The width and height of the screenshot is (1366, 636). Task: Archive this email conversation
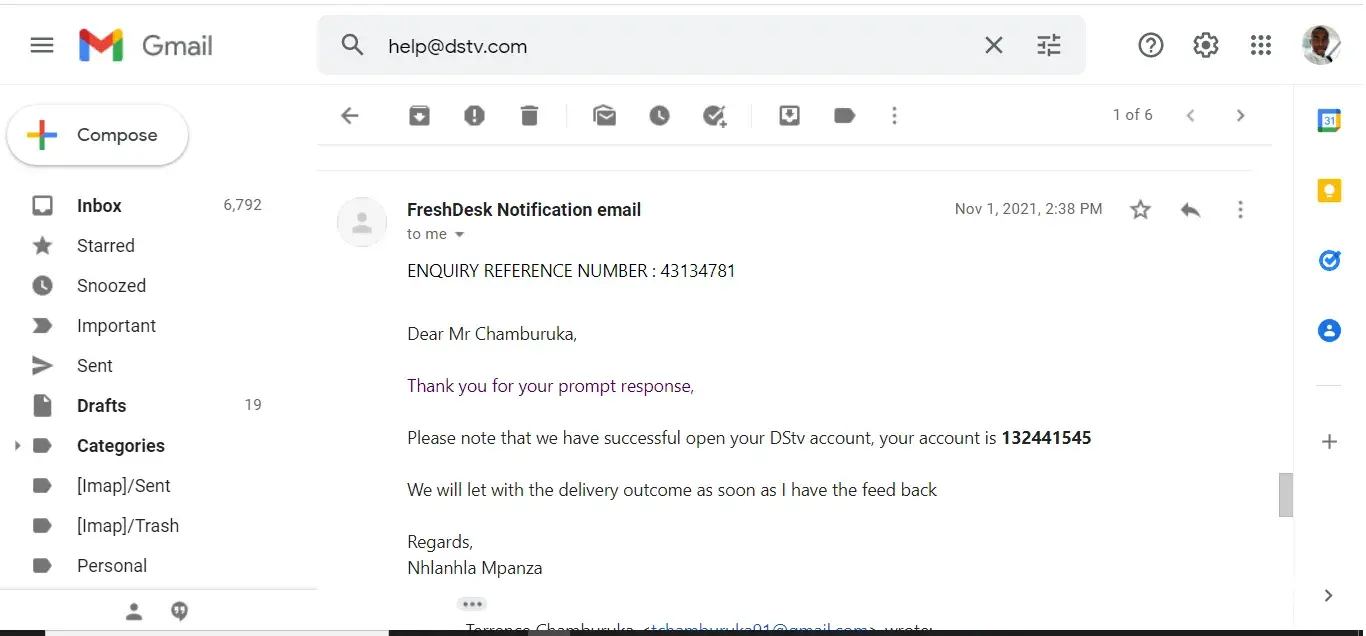click(420, 116)
